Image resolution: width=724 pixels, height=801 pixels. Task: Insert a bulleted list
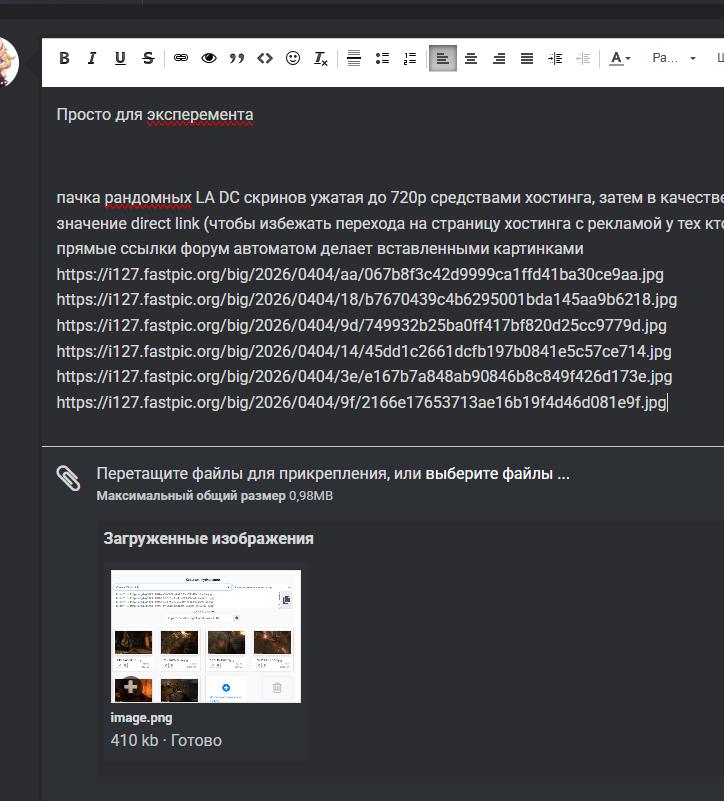point(382,58)
